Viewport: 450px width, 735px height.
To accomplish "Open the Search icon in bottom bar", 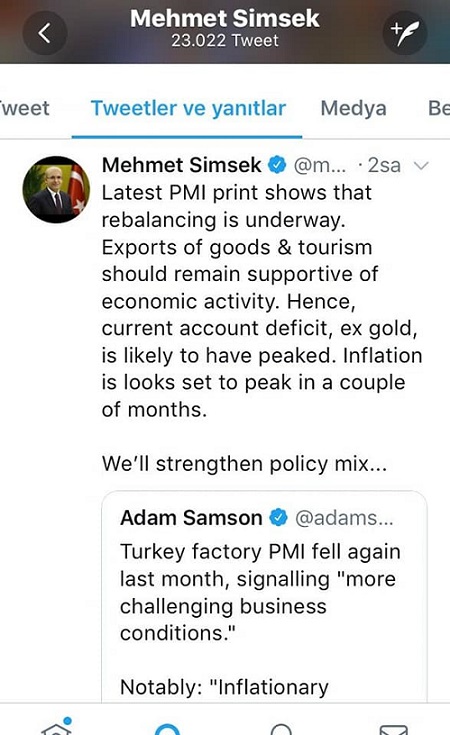I will tap(167, 728).
